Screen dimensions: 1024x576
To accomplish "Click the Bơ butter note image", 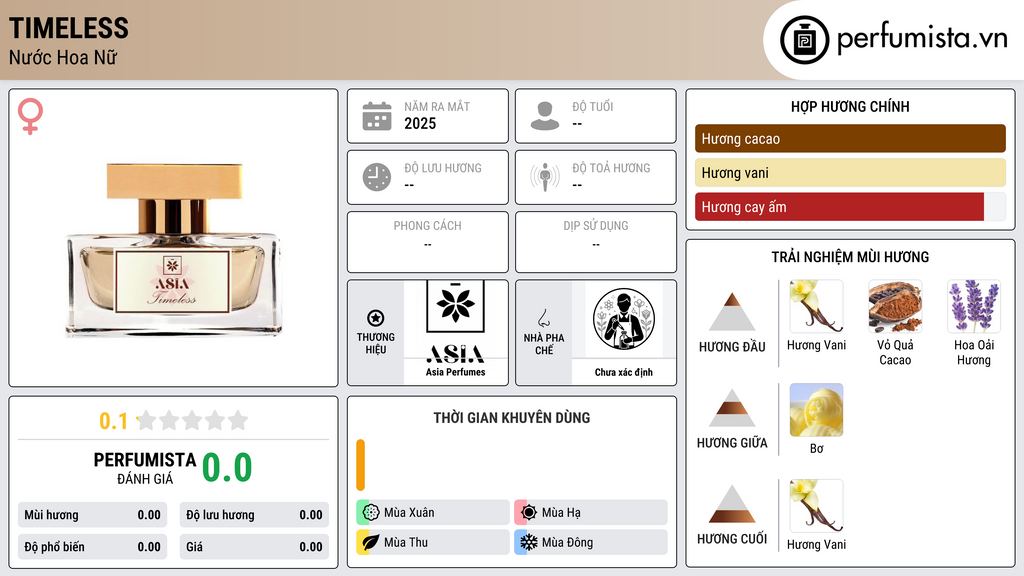I will pyautogui.click(x=816, y=410).
